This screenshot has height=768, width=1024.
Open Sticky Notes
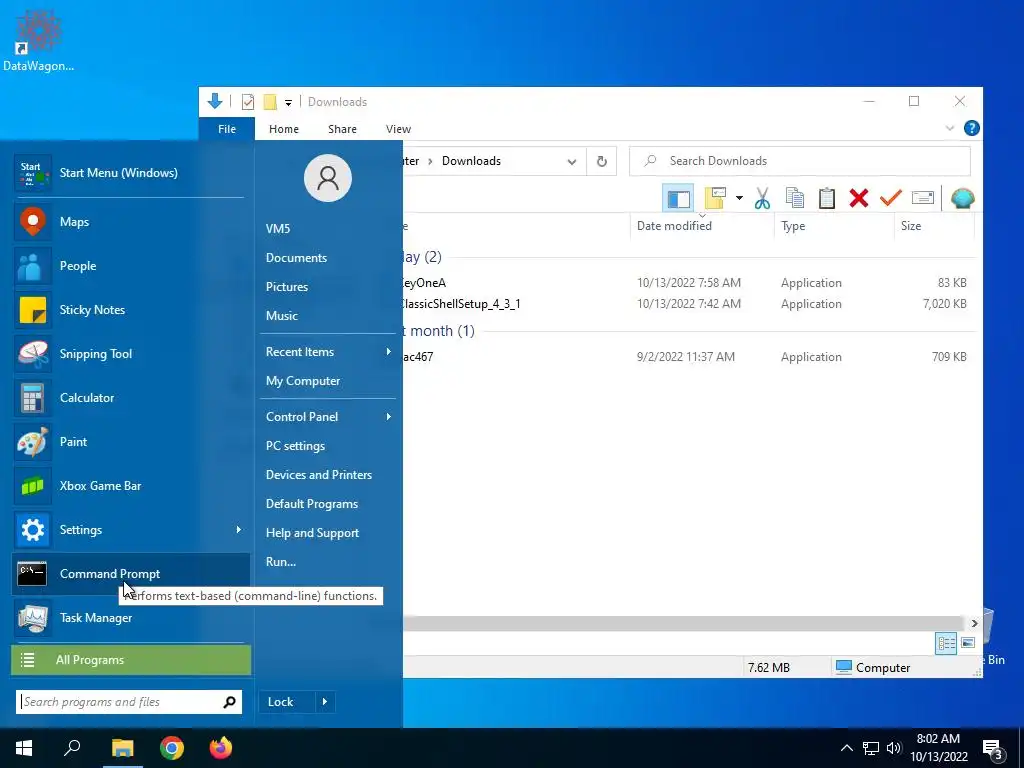coord(131,310)
